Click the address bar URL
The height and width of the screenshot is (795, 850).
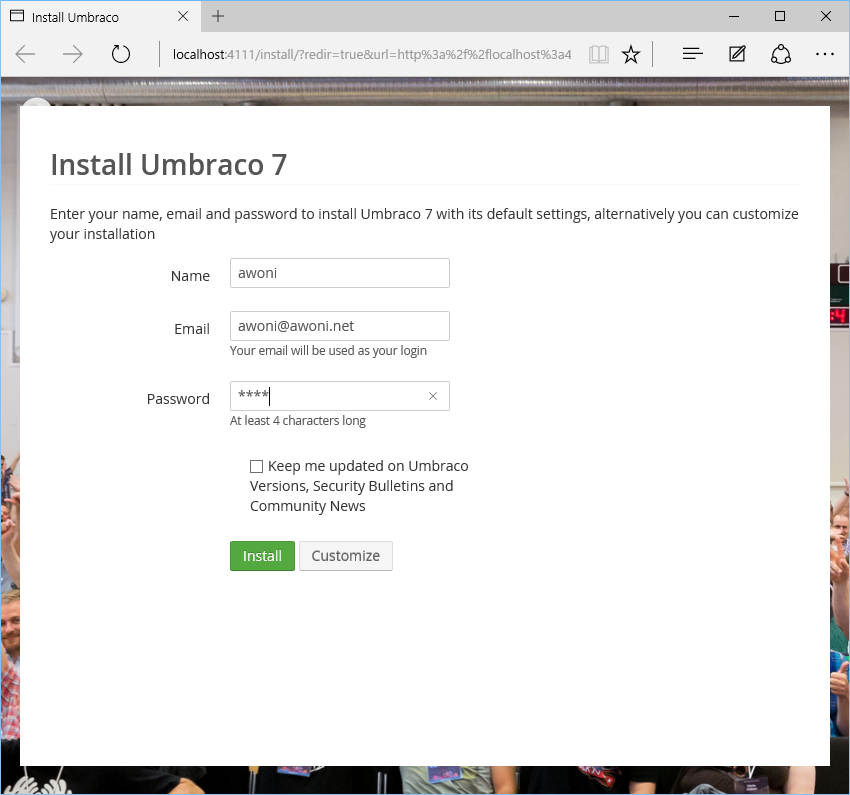point(372,54)
